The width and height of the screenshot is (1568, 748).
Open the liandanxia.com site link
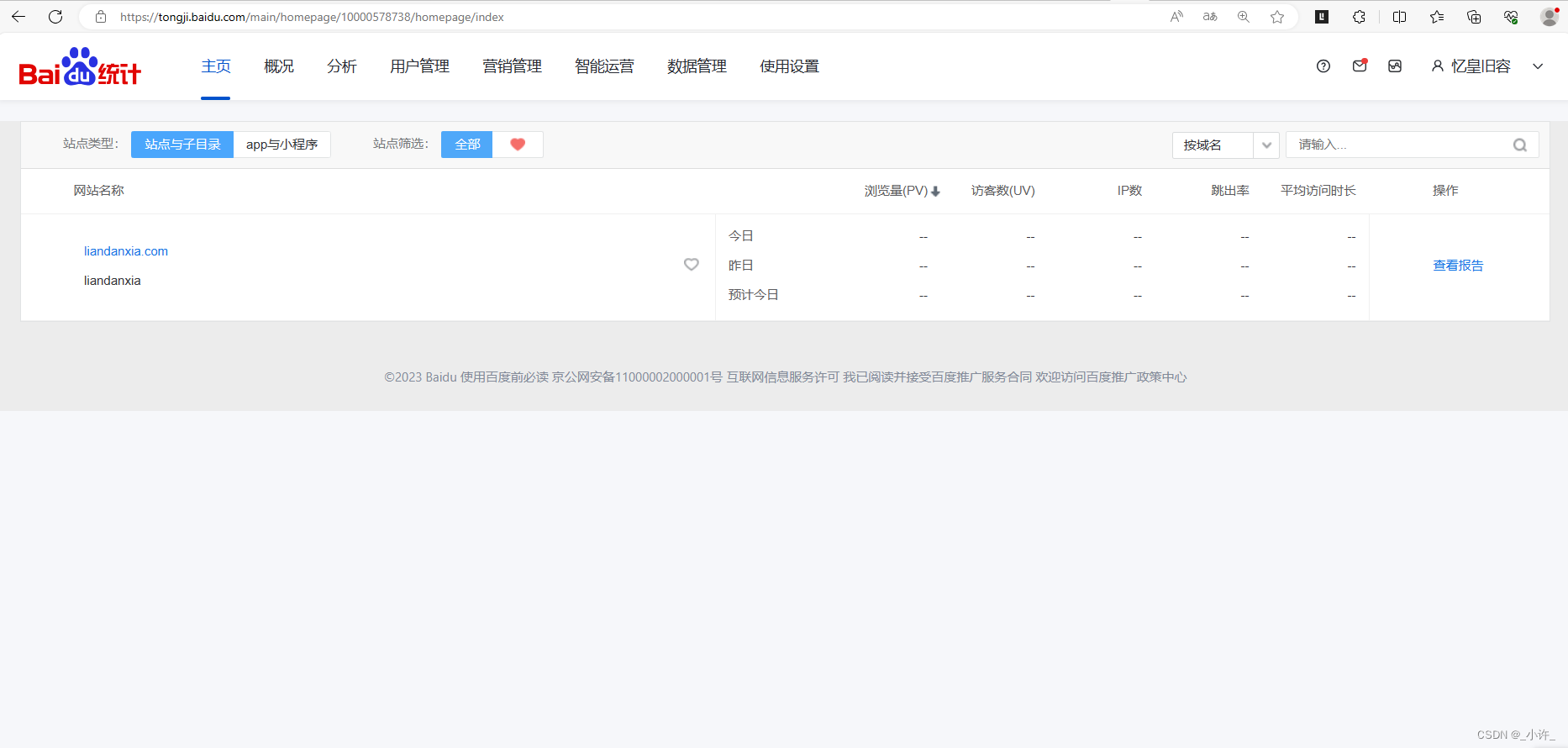pos(126,251)
